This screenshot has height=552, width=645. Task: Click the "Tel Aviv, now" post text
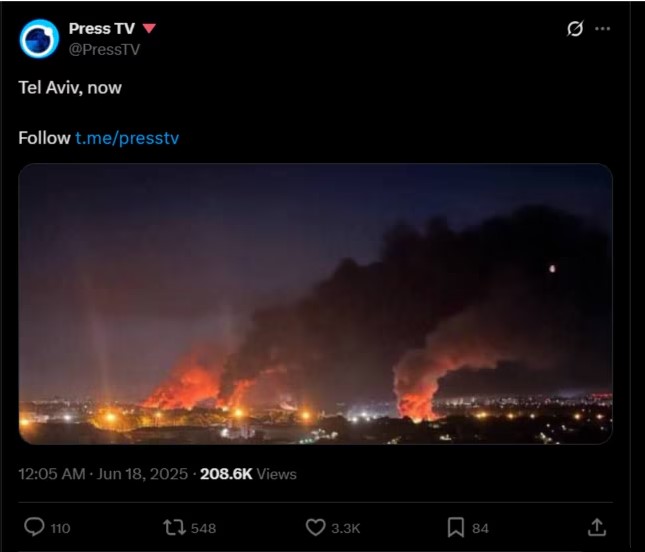(70, 87)
